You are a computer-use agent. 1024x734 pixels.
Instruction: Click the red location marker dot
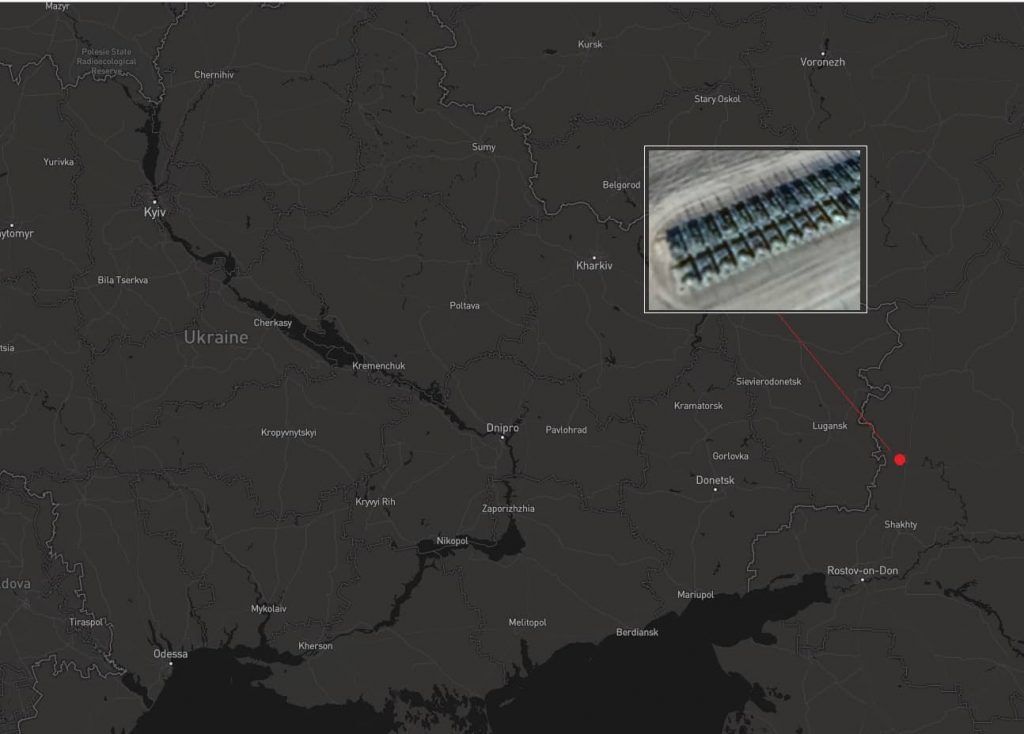[x=900, y=460]
